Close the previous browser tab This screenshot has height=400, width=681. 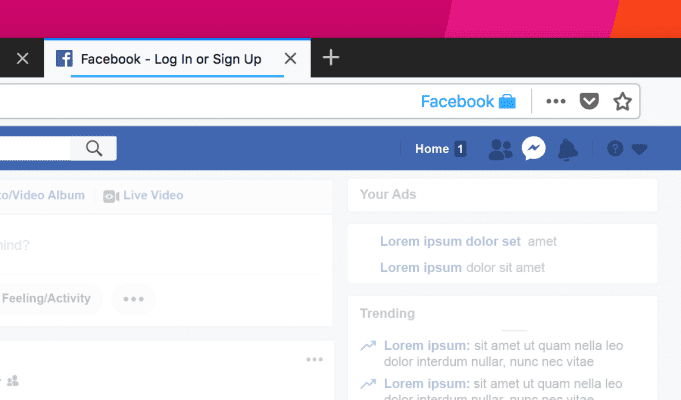22,58
